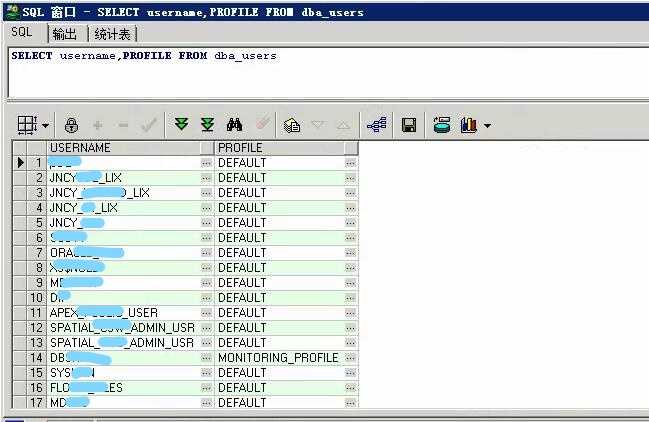Switch to the 输出 tab
Image resolution: width=649 pixels, height=422 pixels.
click(65, 34)
